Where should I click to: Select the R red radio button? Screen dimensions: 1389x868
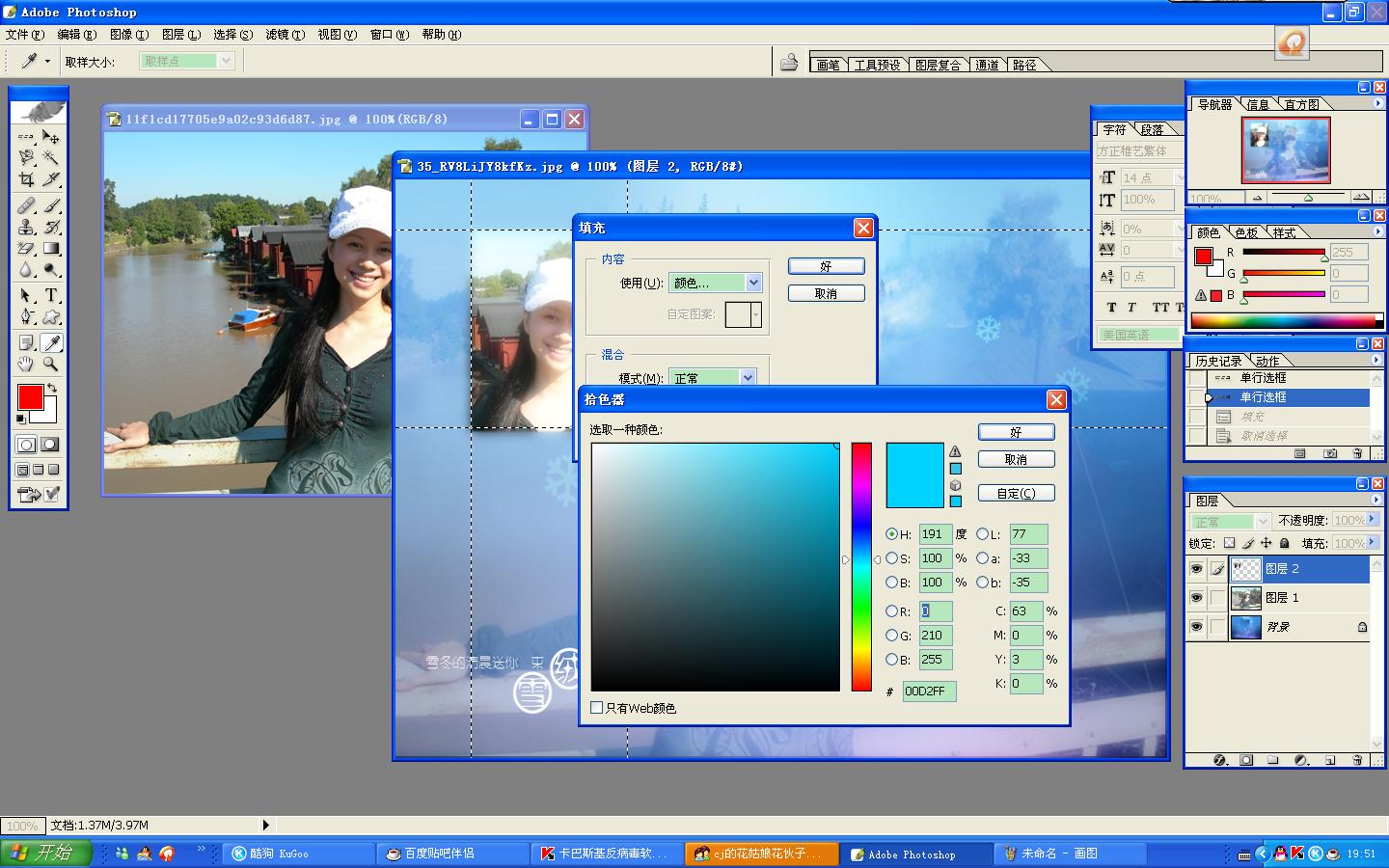click(892, 611)
